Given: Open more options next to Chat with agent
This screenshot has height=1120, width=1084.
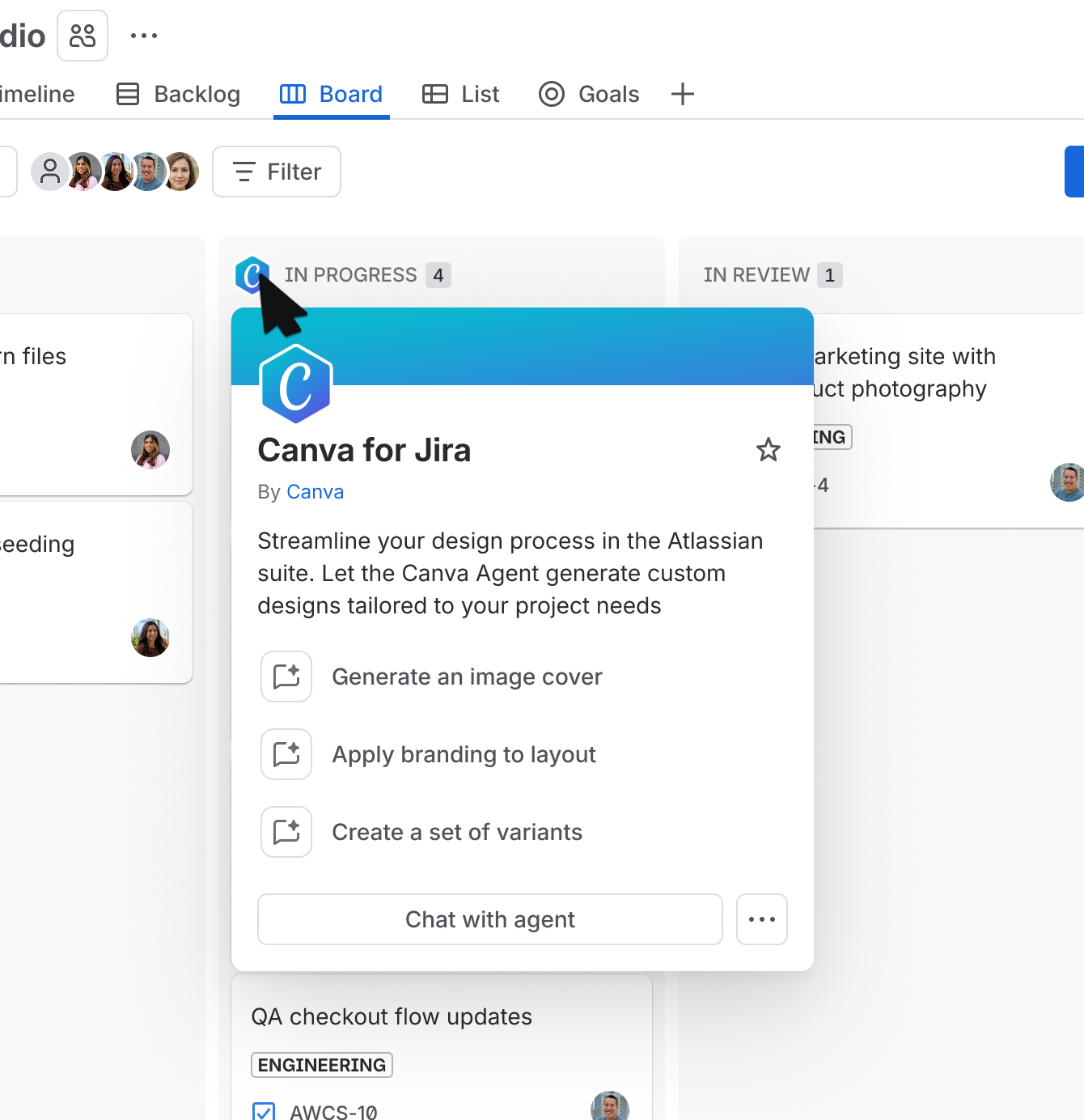Looking at the screenshot, I should click(x=762, y=919).
